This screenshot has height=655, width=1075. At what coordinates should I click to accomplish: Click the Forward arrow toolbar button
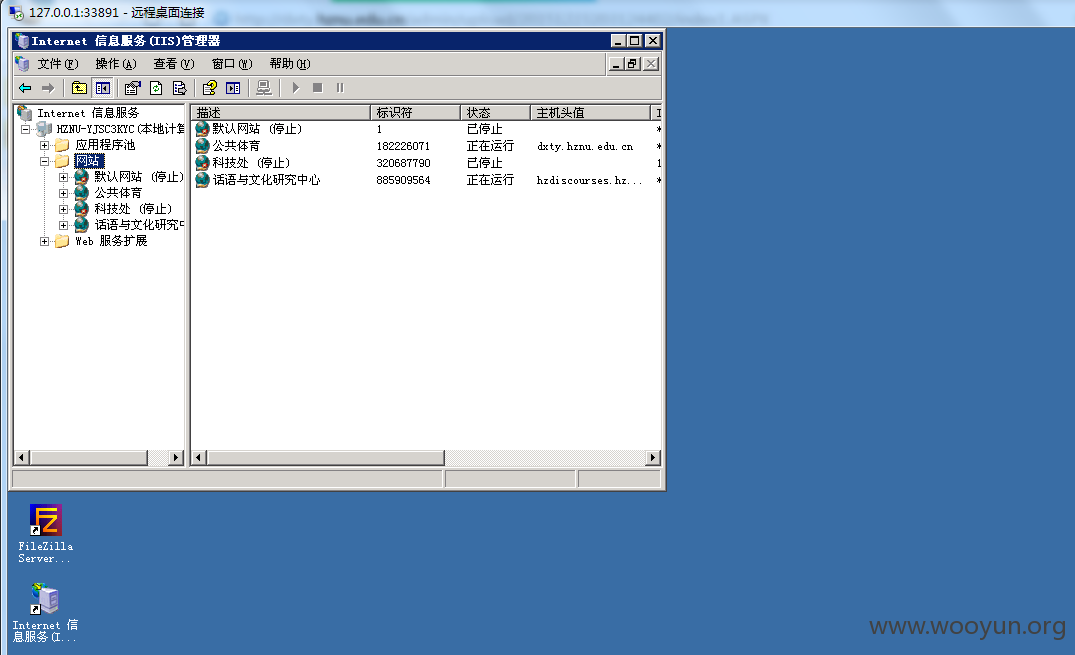pyautogui.click(x=48, y=88)
